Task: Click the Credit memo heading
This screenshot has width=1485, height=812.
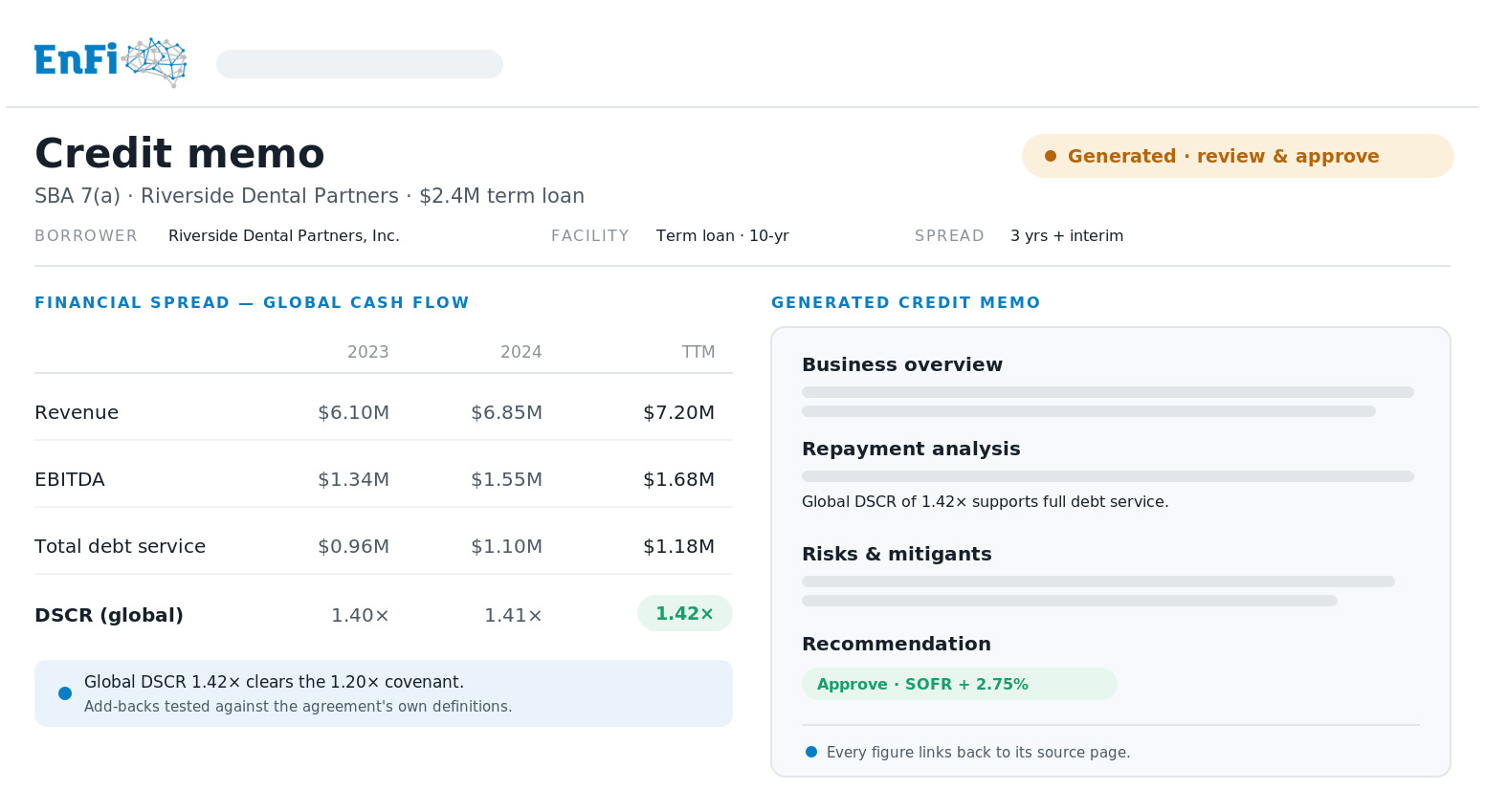Action: [x=180, y=154]
